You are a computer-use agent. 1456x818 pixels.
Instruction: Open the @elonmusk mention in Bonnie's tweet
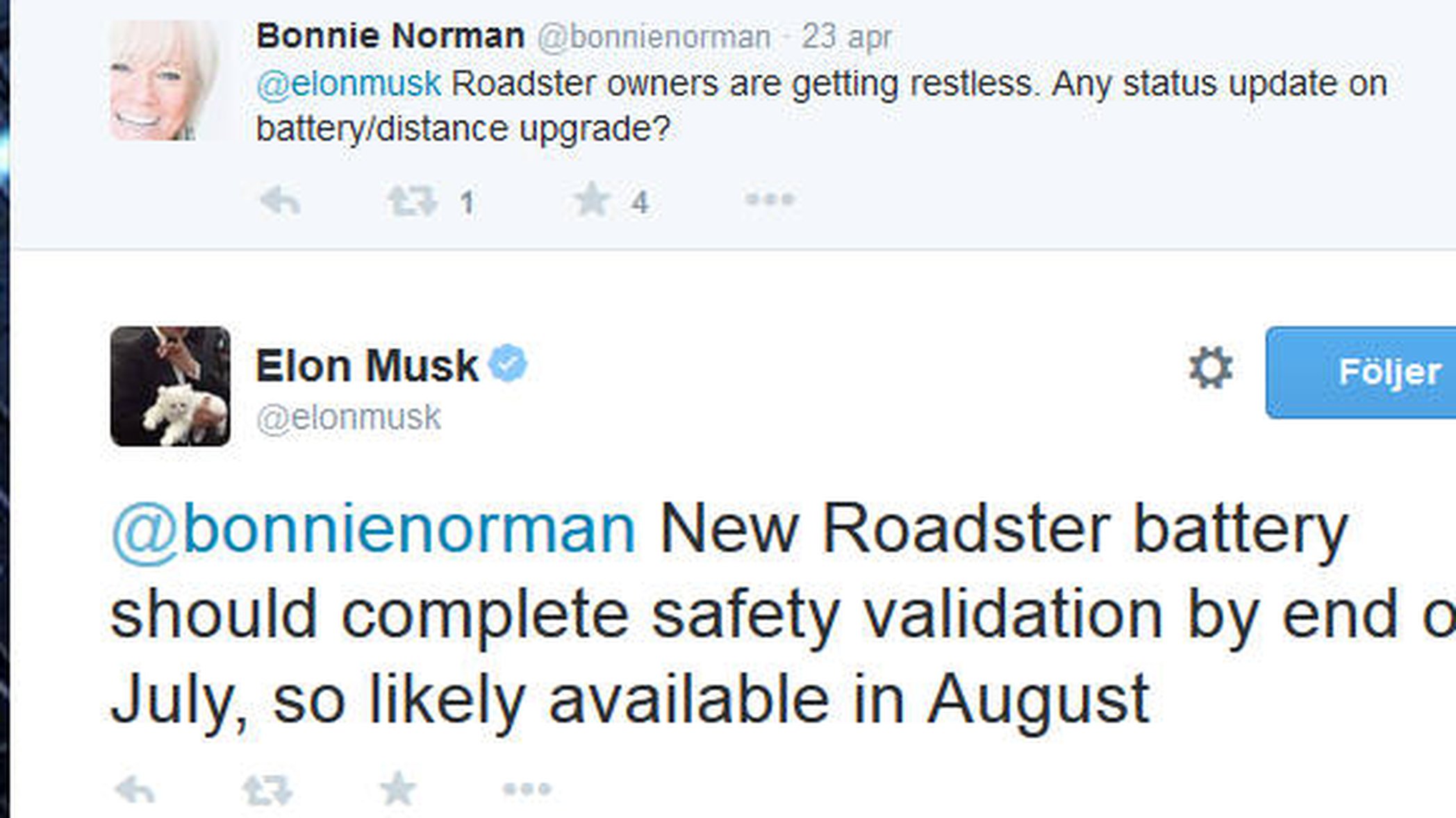[x=349, y=84]
